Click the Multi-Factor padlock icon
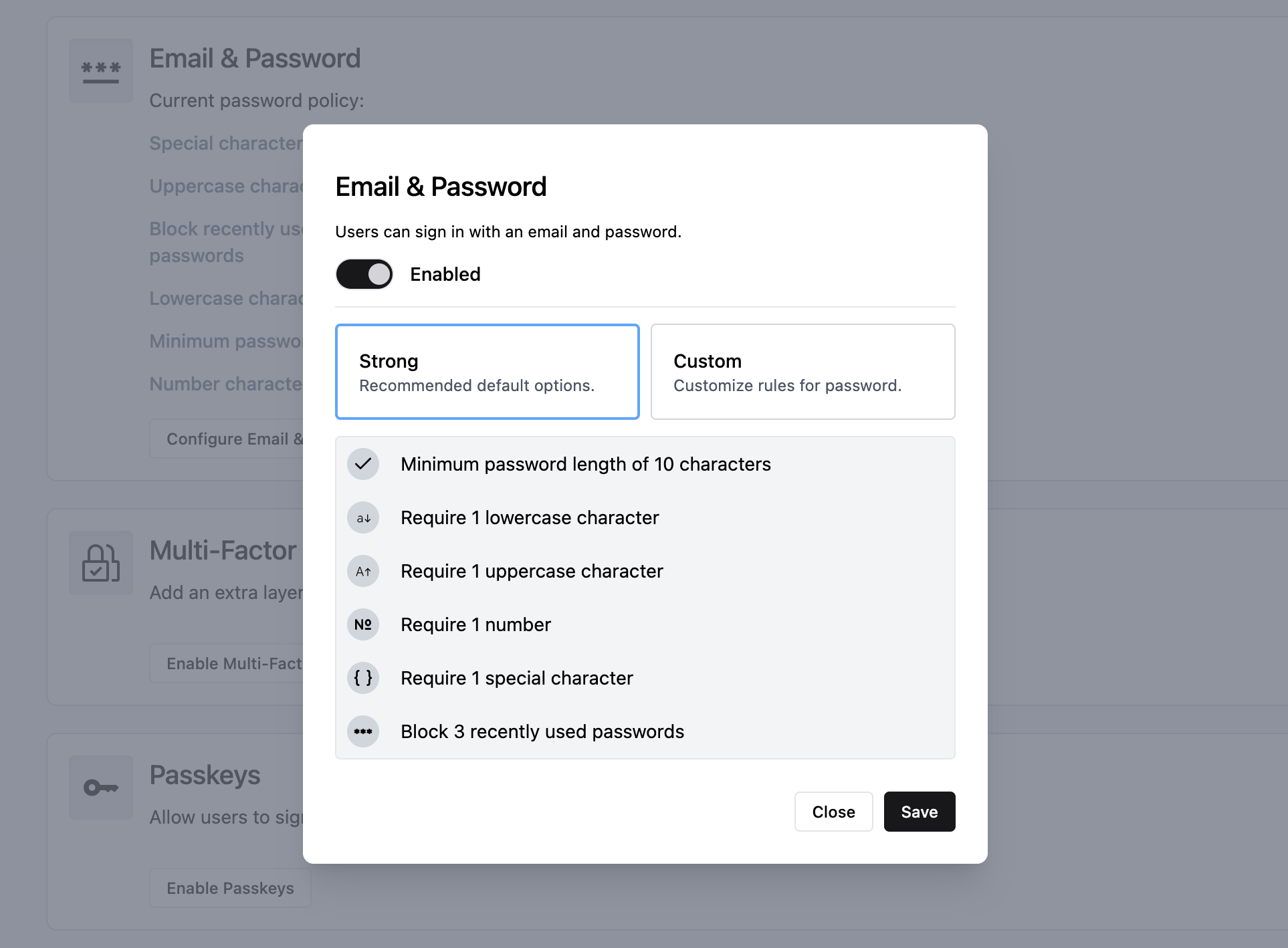The width and height of the screenshot is (1288, 948). click(100, 563)
